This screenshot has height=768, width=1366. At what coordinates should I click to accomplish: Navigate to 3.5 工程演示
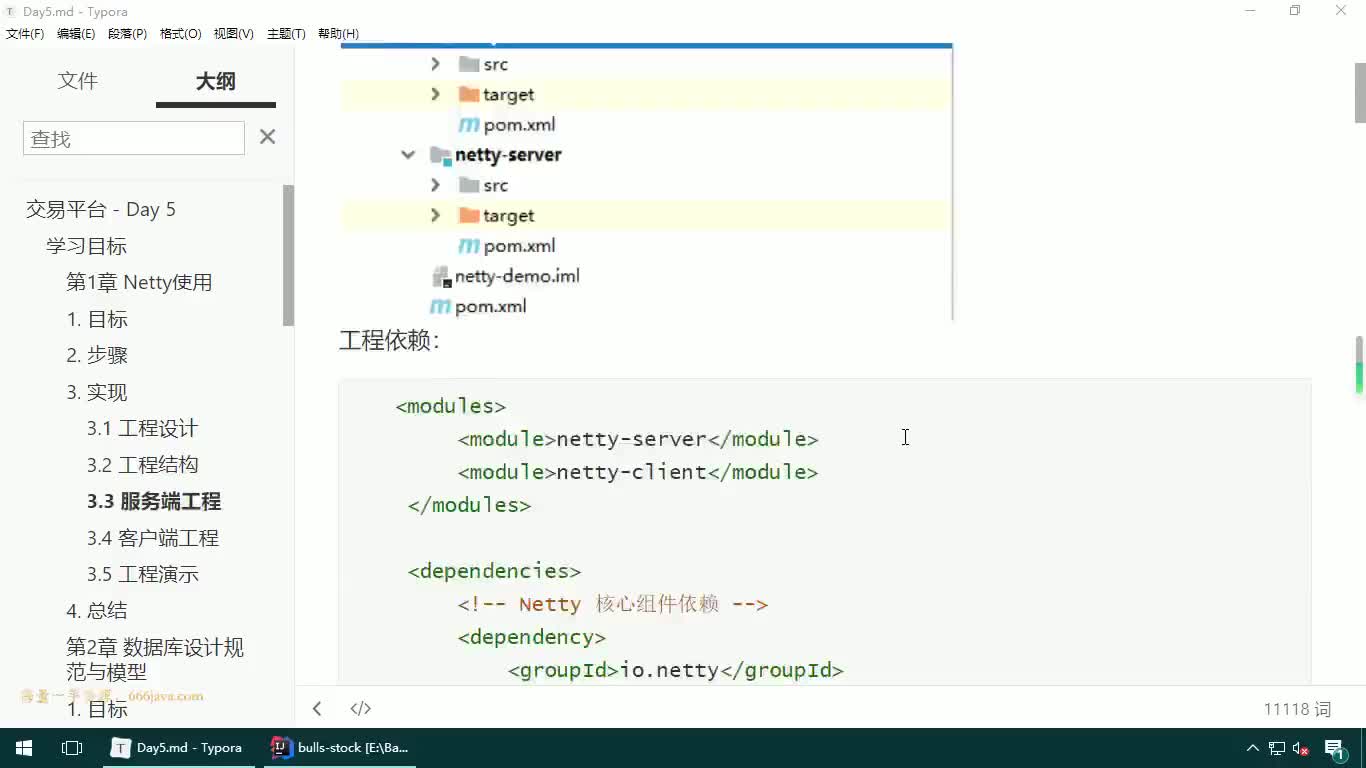[142, 574]
